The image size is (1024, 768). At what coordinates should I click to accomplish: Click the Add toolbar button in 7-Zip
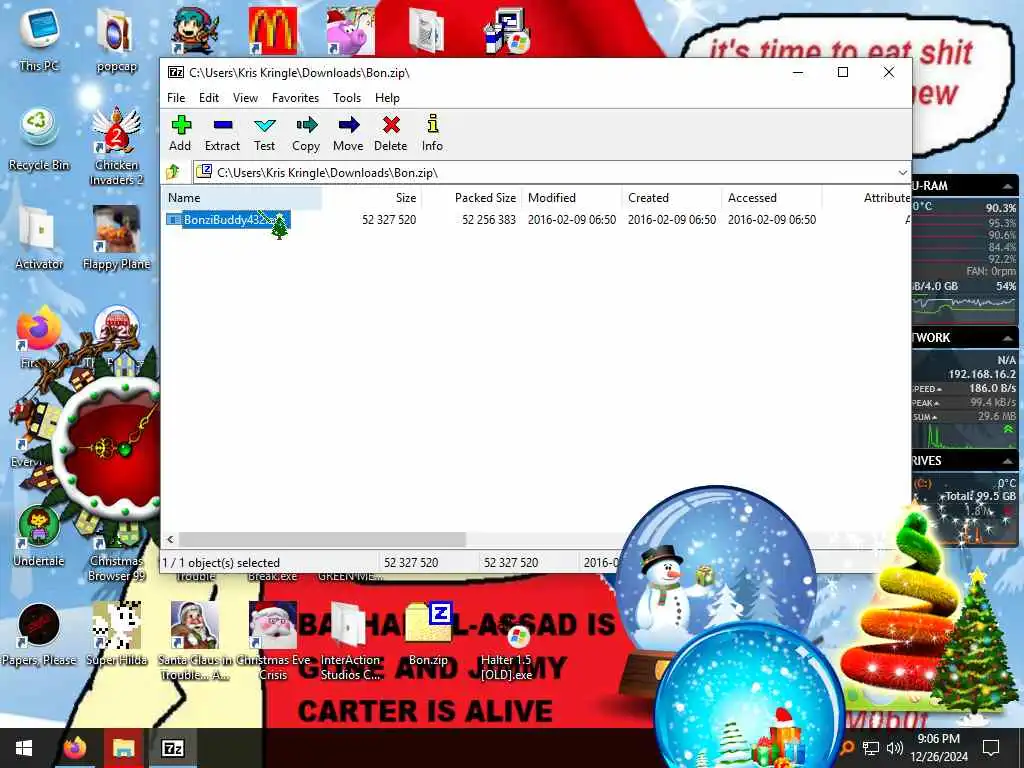click(180, 133)
